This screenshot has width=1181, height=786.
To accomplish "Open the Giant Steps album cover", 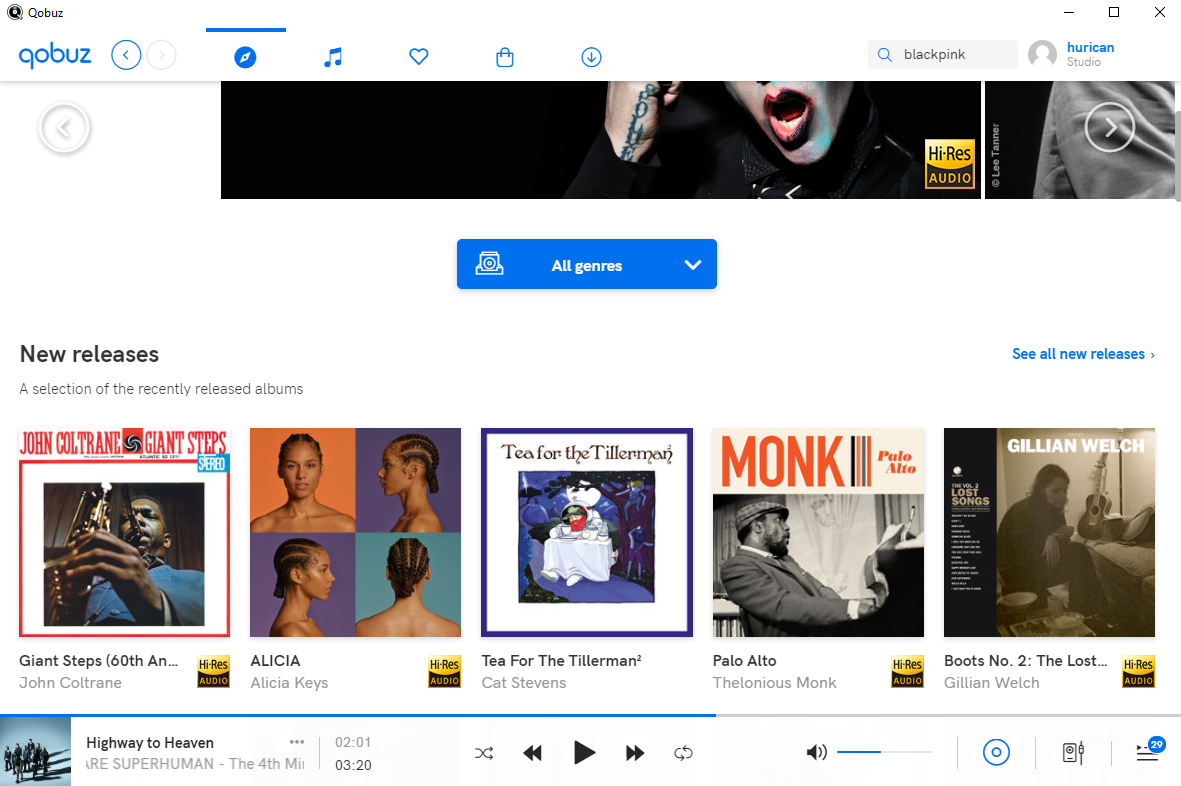I will 124,532.
